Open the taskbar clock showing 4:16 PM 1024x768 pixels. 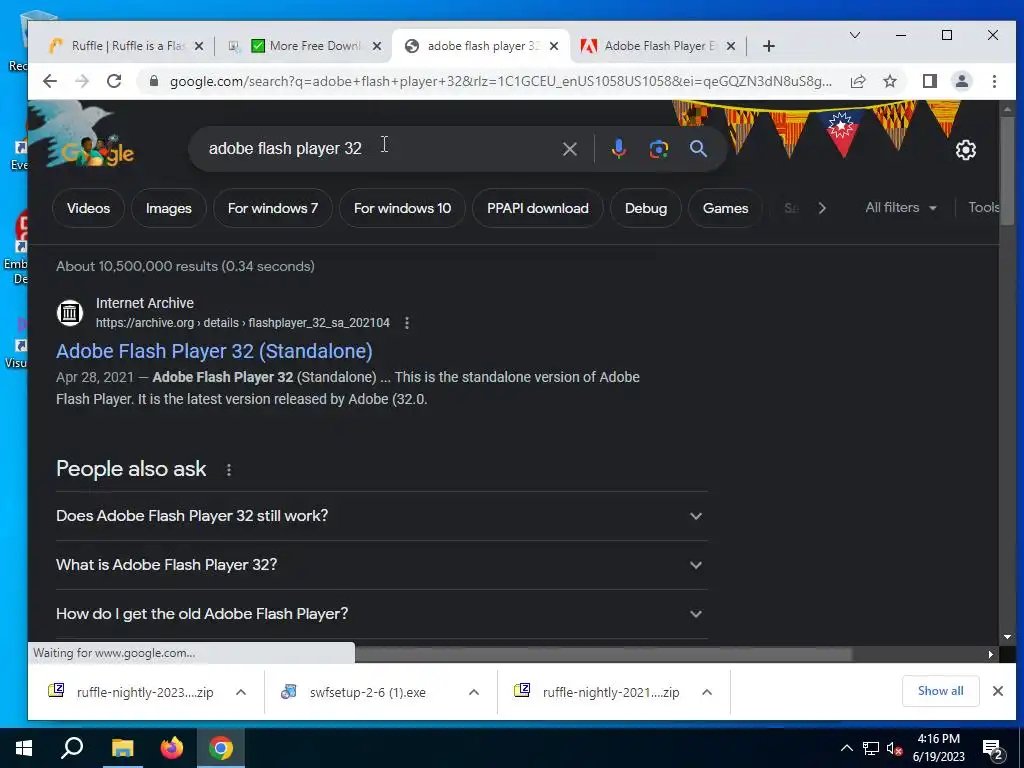938,748
